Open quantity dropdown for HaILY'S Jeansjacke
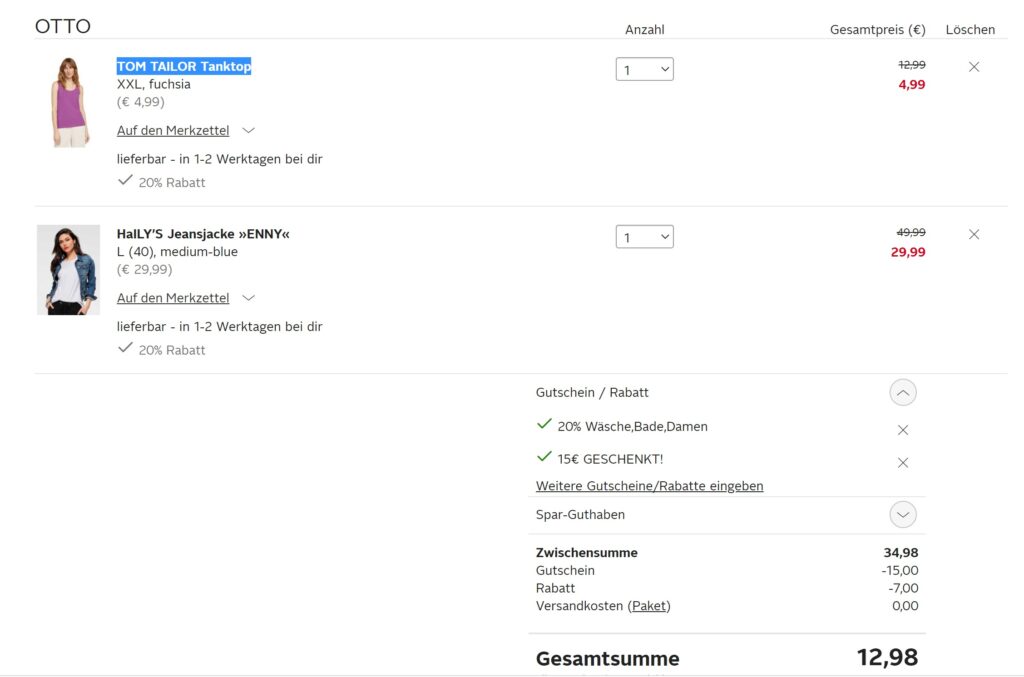 pos(645,237)
